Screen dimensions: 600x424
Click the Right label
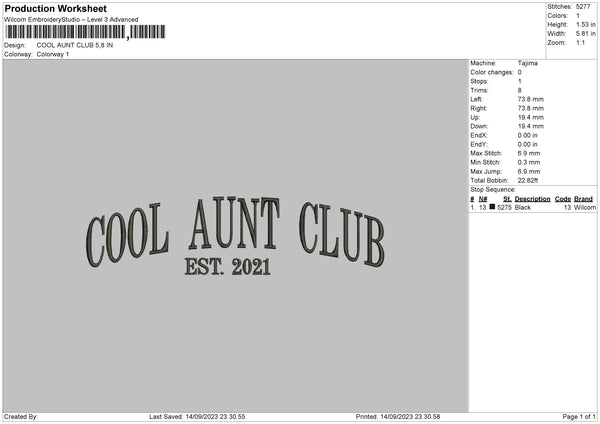[x=478, y=108]
